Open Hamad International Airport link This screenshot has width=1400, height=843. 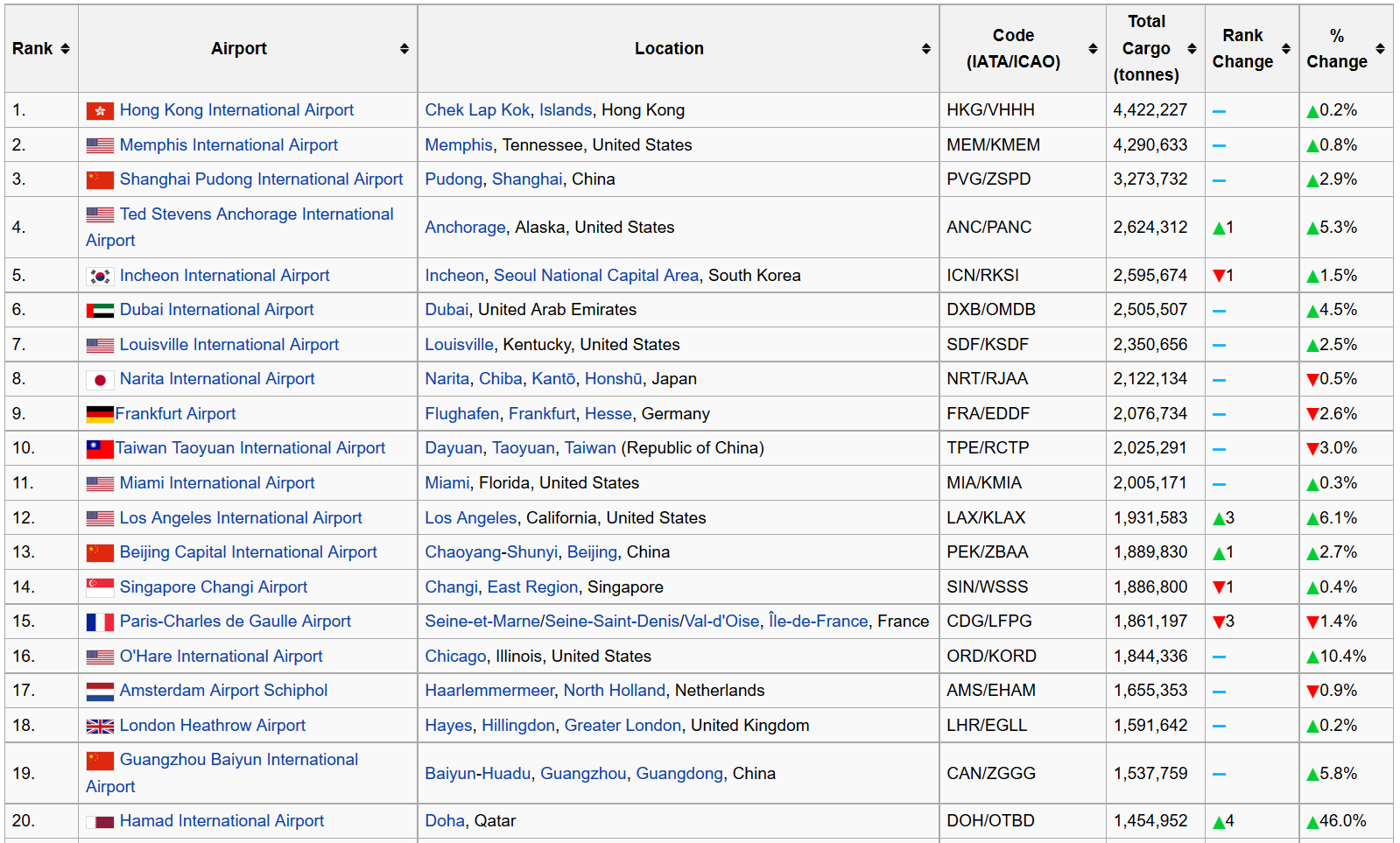(222, 821)
